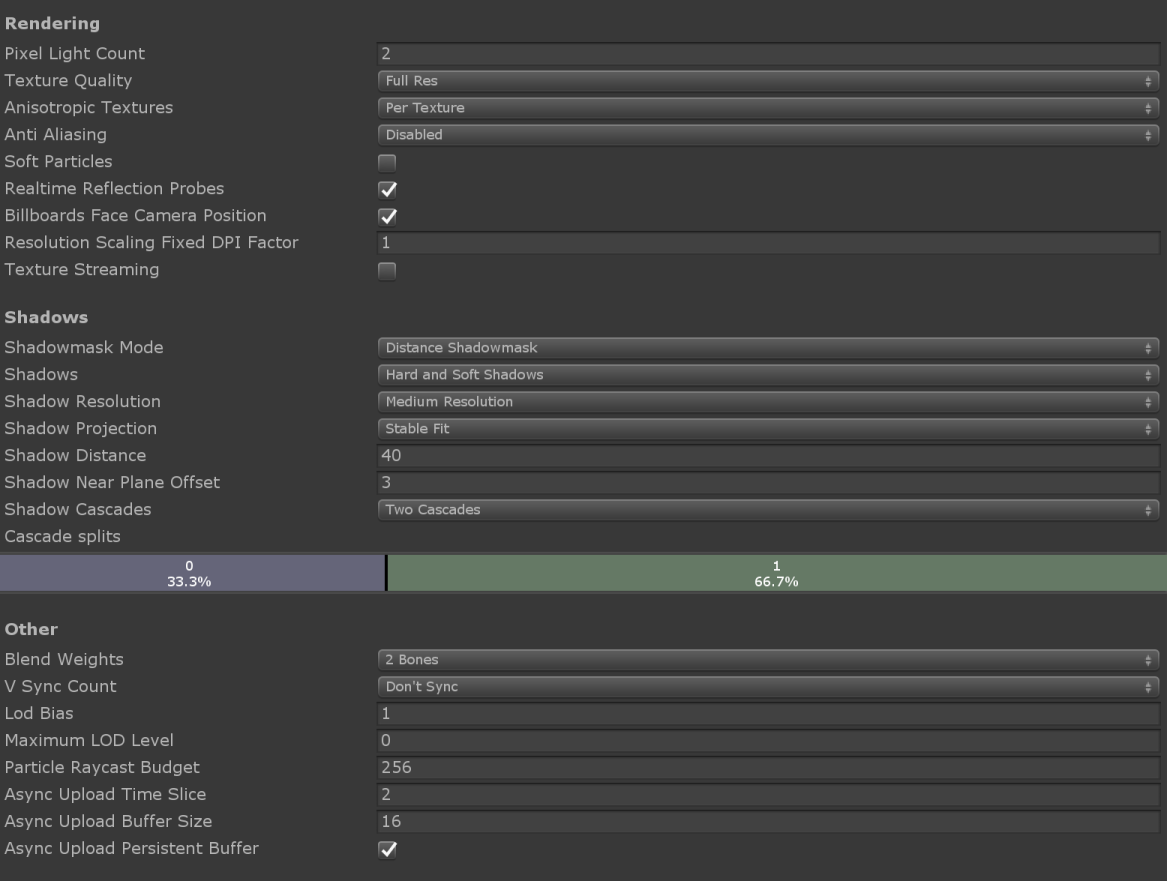1167x881 pixels.
Task: Open the Anisotropic Textures dropdown
Action: (x=767, y=108)
